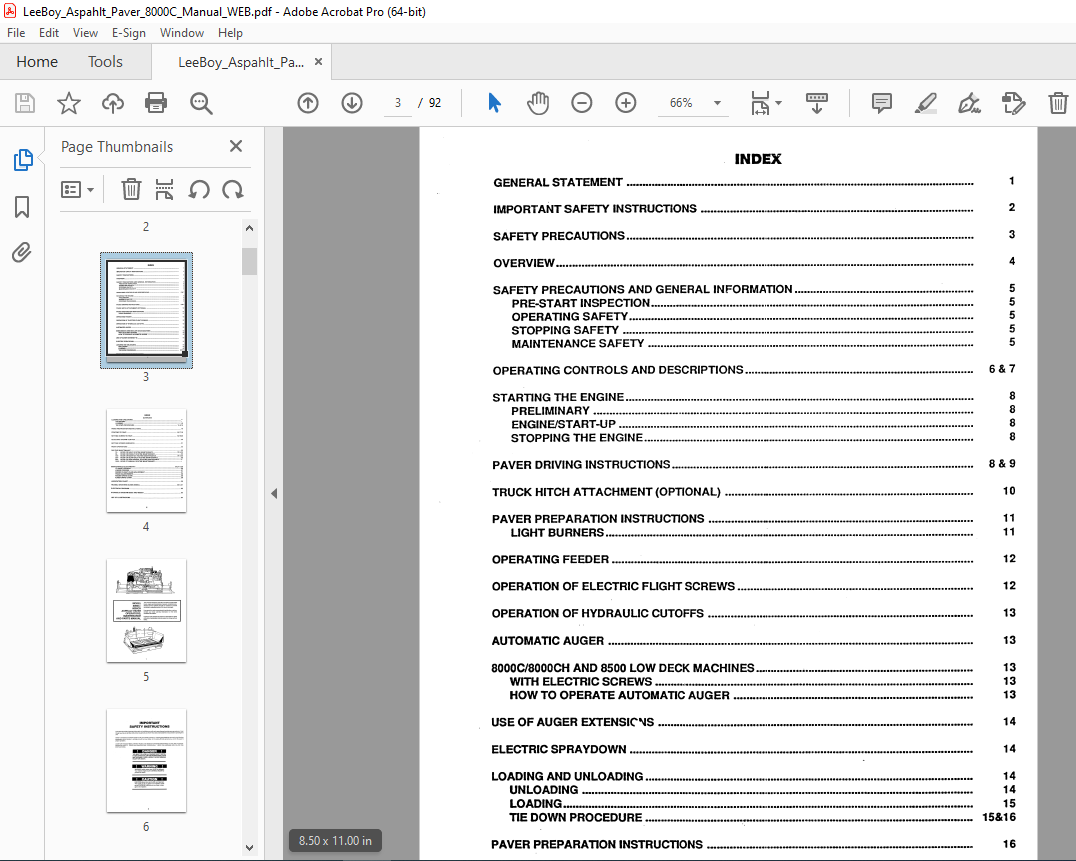Open the Edit menu
The image size is (1076, 861).
[x=49, y=33]
